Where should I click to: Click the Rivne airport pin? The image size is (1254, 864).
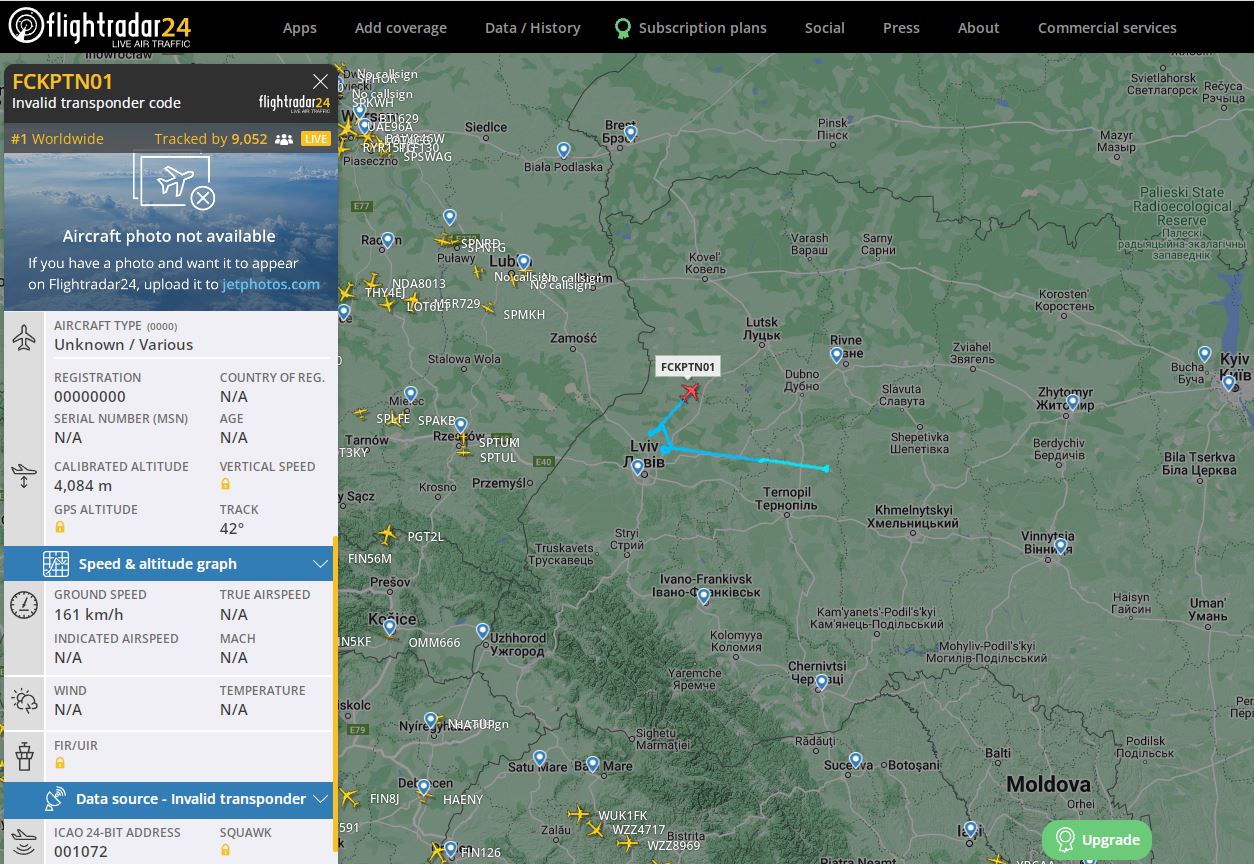click(x=836, y=355)
